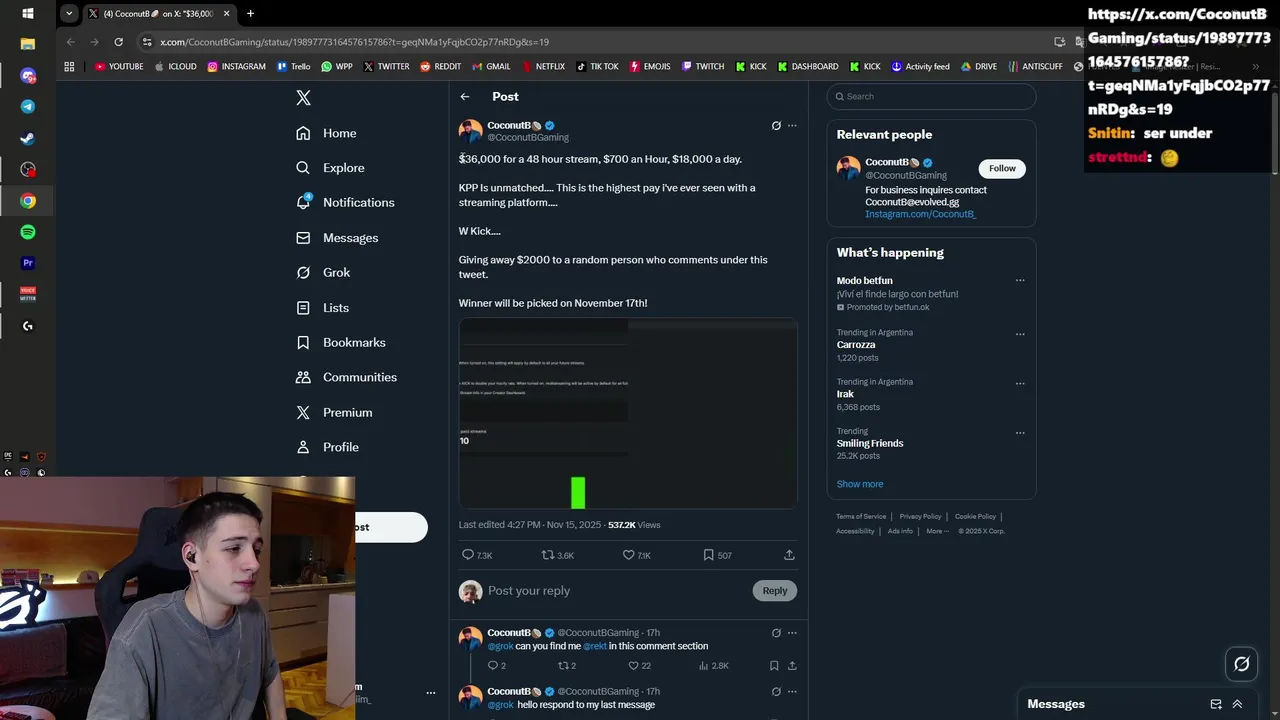Image resolution: width=1280 pixels, height=720 pixels.
Task: Click the Grok icon on main post
Action: click(776, 126)
